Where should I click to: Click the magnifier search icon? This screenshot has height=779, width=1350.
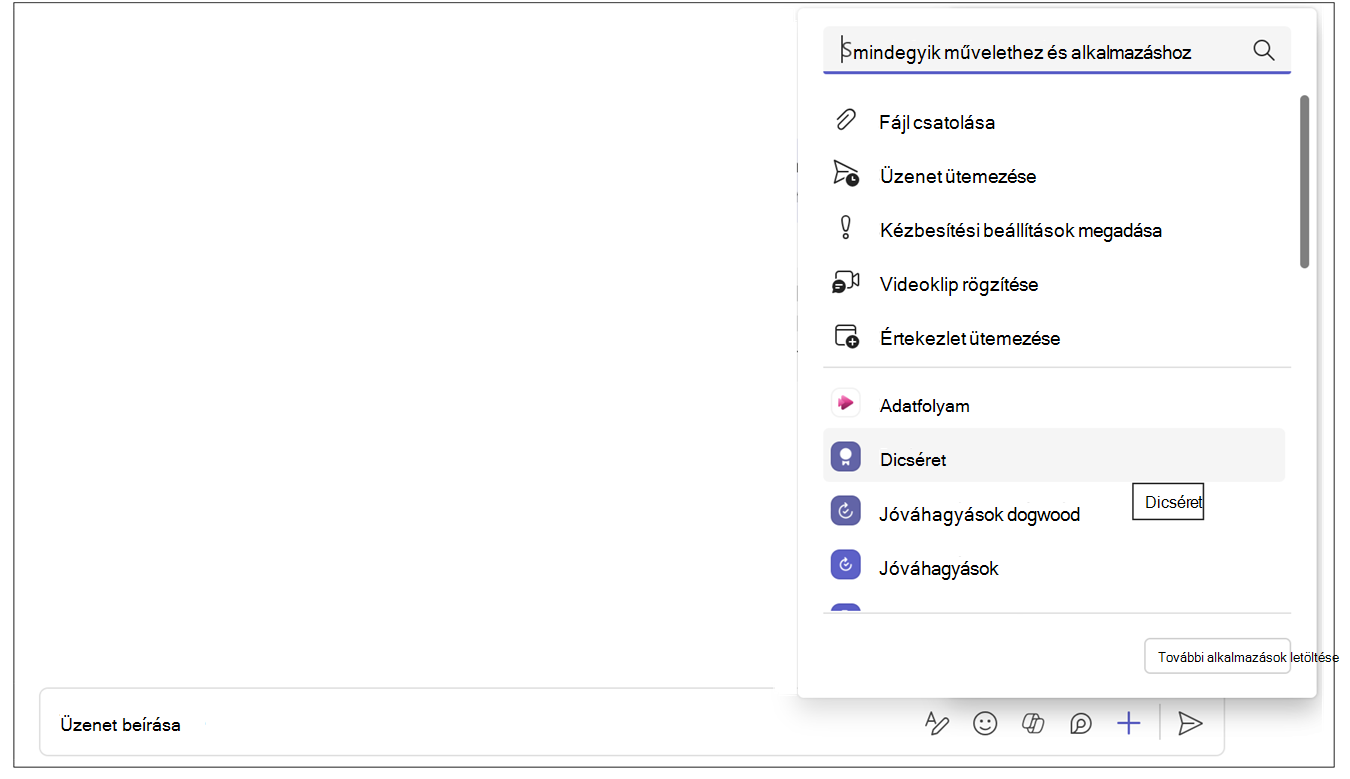pos(1263,50)
